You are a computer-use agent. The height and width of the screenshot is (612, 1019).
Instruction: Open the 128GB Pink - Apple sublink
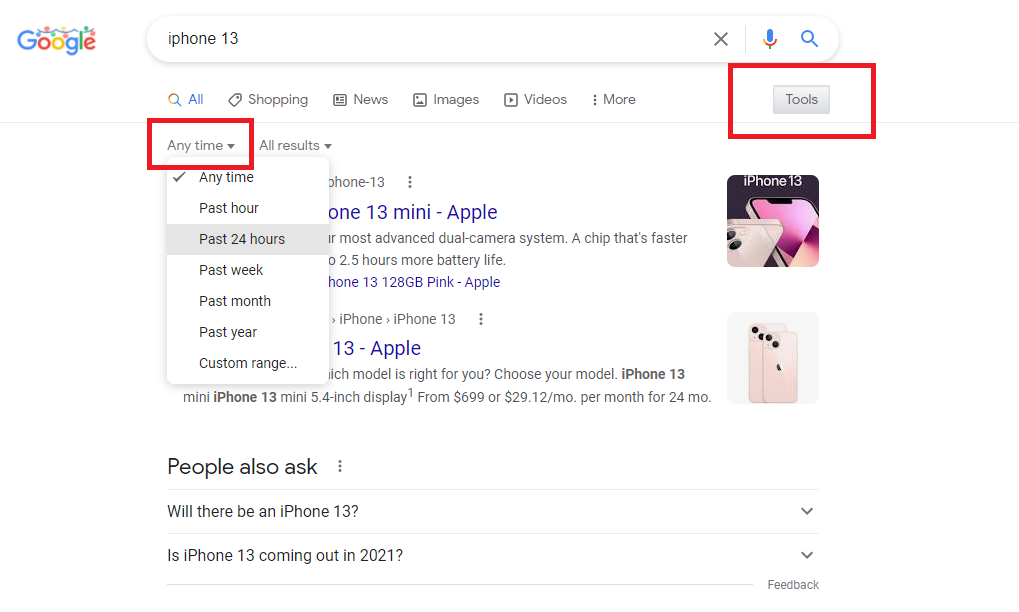pos(415,282)
